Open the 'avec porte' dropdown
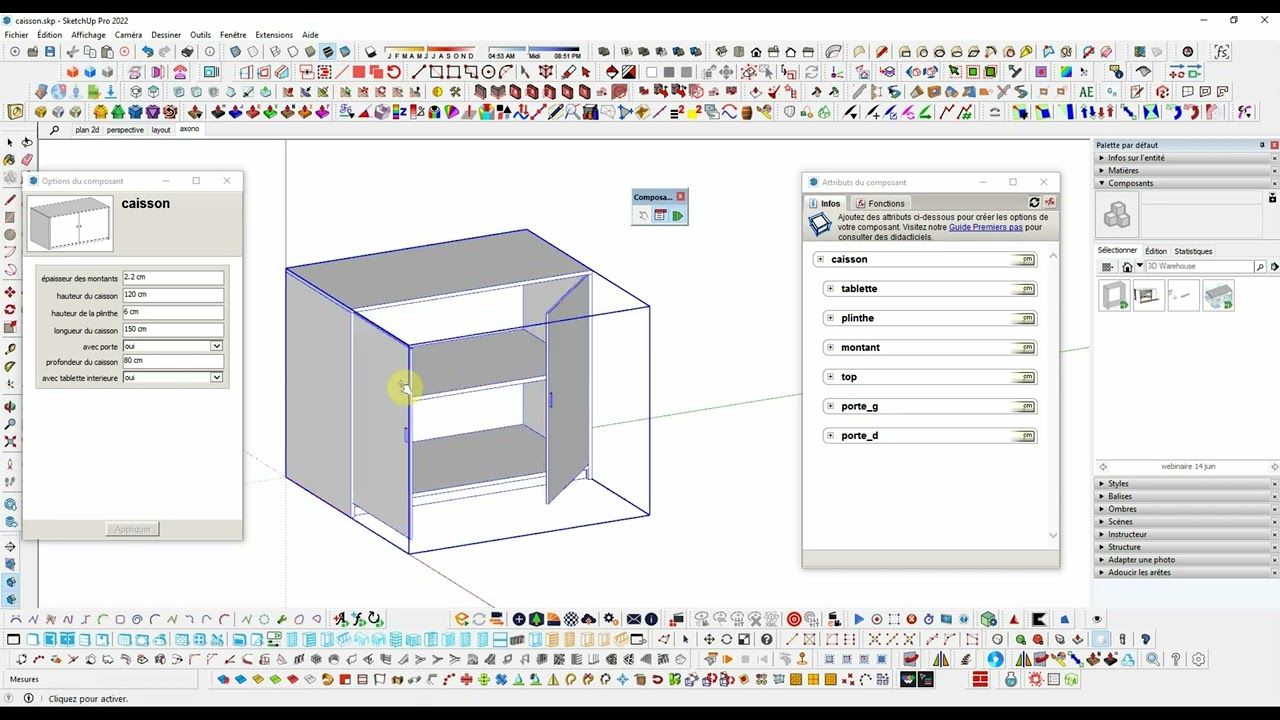Viewport: 1280px width, 720px height. pyautogui.click(x=216, y=346)
